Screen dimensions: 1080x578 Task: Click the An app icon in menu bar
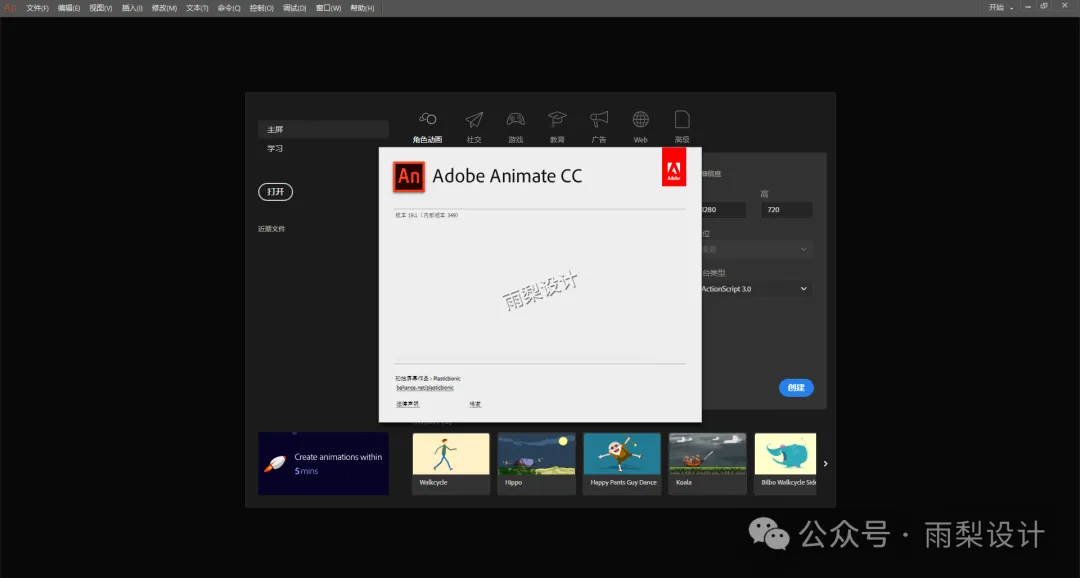pos(10,8)
